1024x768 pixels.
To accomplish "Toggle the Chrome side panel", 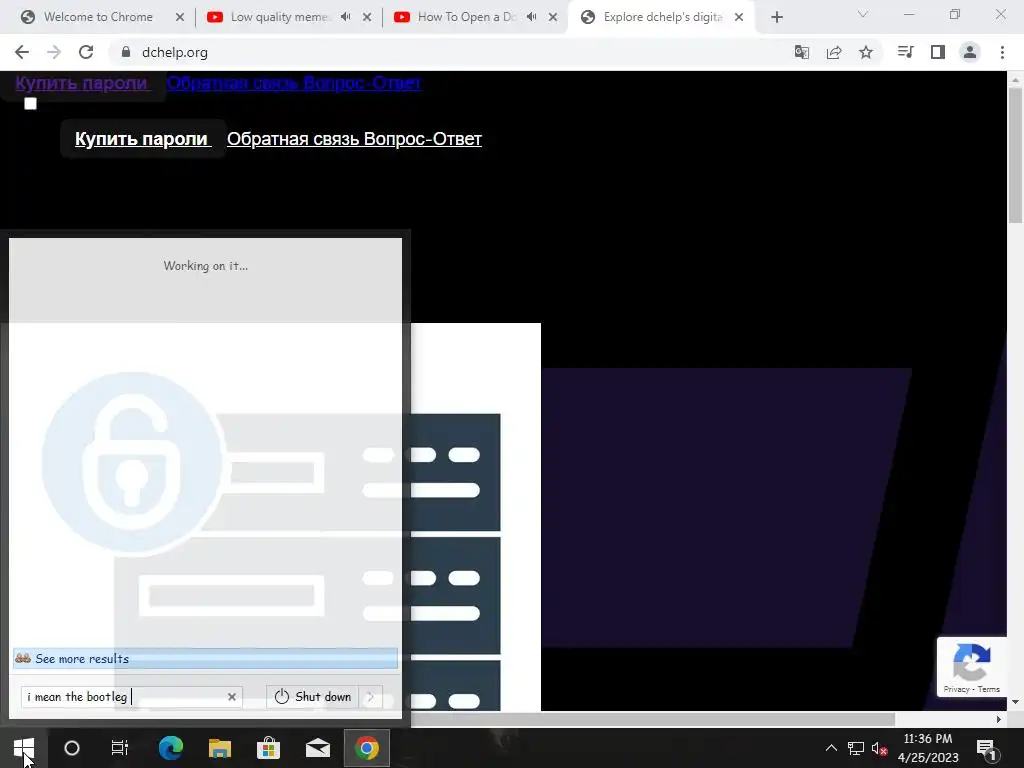I will [x=938, y=52].
